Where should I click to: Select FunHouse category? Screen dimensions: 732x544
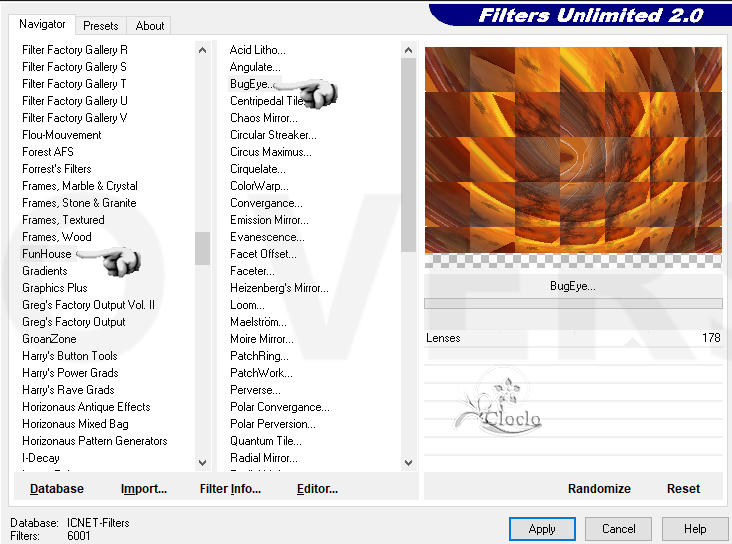click(x=47, y=254)
